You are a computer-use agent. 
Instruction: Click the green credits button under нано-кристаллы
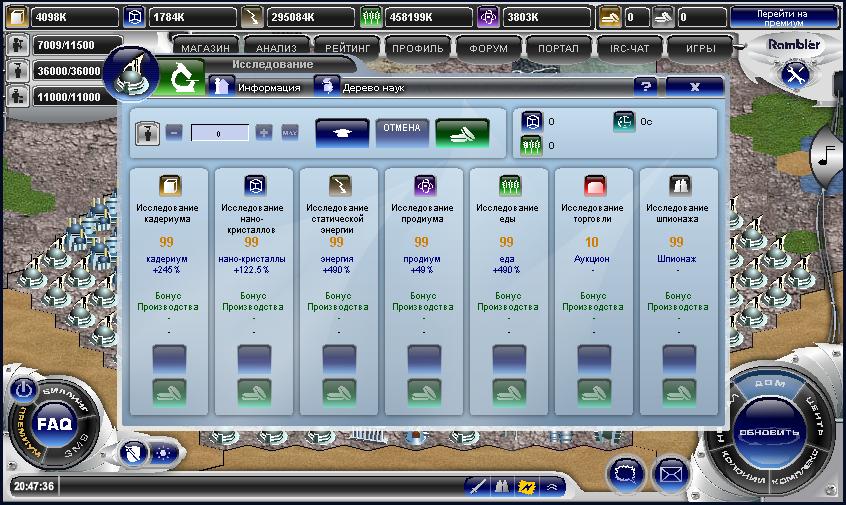coord(254,393)
